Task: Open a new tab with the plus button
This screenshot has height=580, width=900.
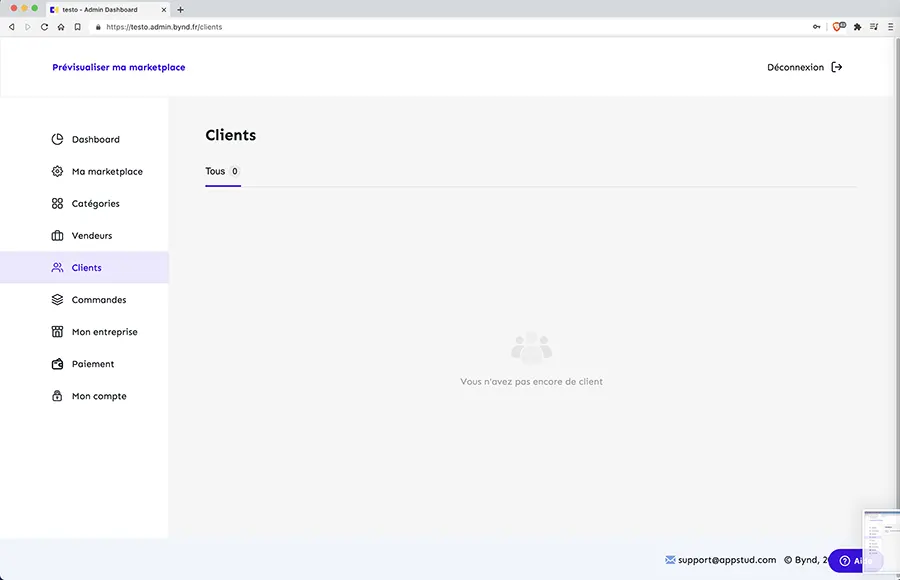Action: click(x=180, y=10)
